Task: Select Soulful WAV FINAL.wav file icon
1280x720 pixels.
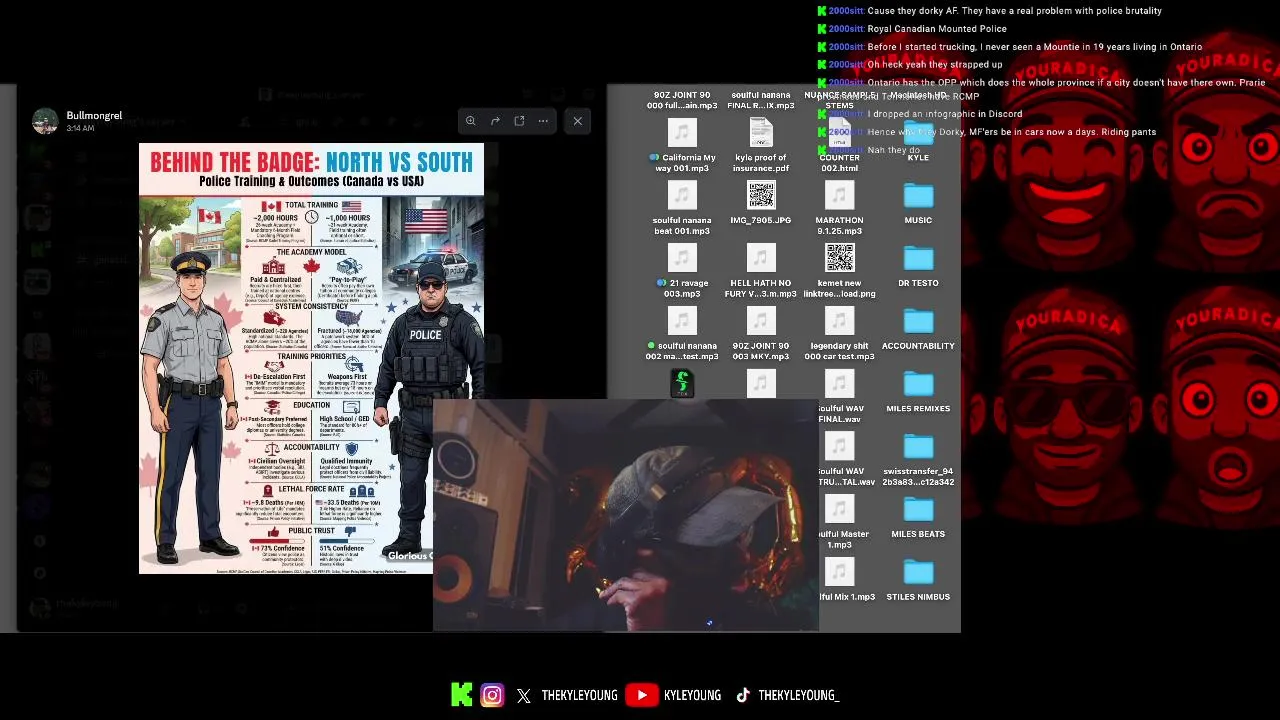Action: 839,384
